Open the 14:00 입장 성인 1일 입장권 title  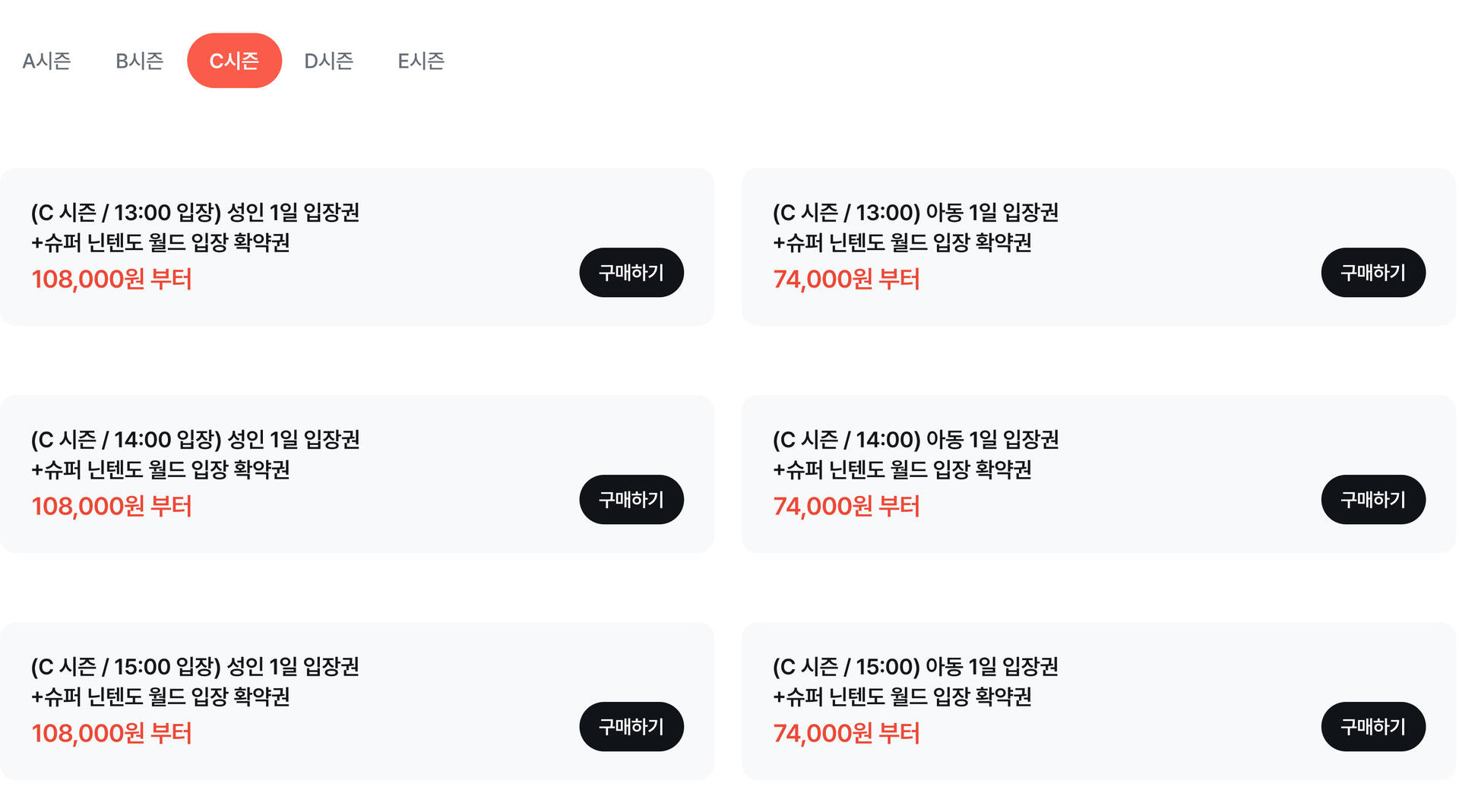[195, 454]
